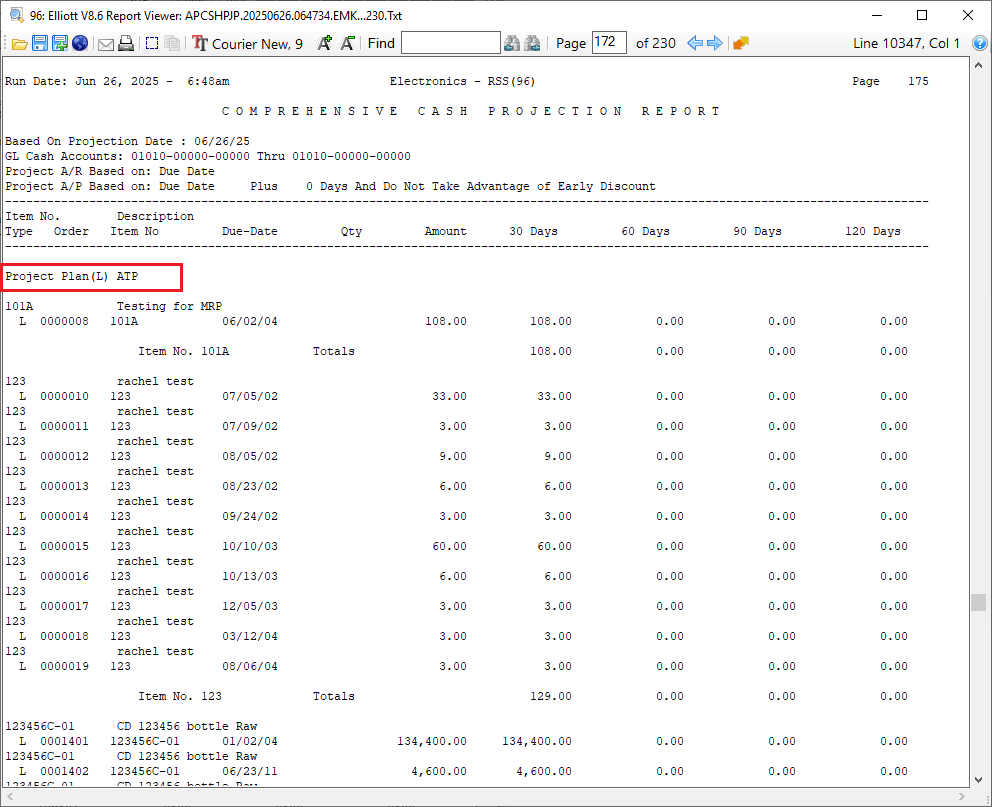Click the dashed-rectangle Select All icon
Viewport: 992px width, 807px height.
coord(152,44)
